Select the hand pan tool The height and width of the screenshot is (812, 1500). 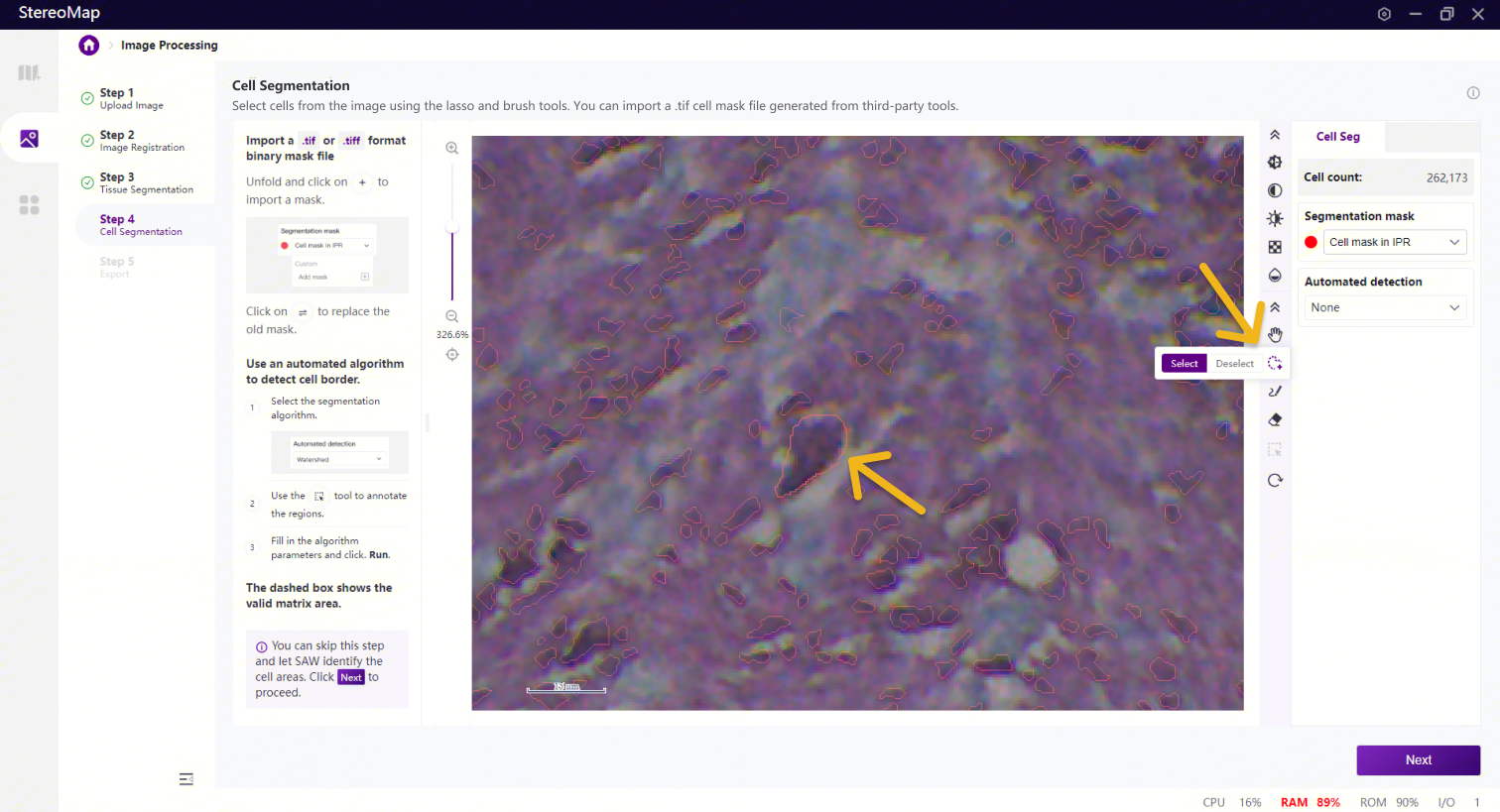(x=1275, y=335)
